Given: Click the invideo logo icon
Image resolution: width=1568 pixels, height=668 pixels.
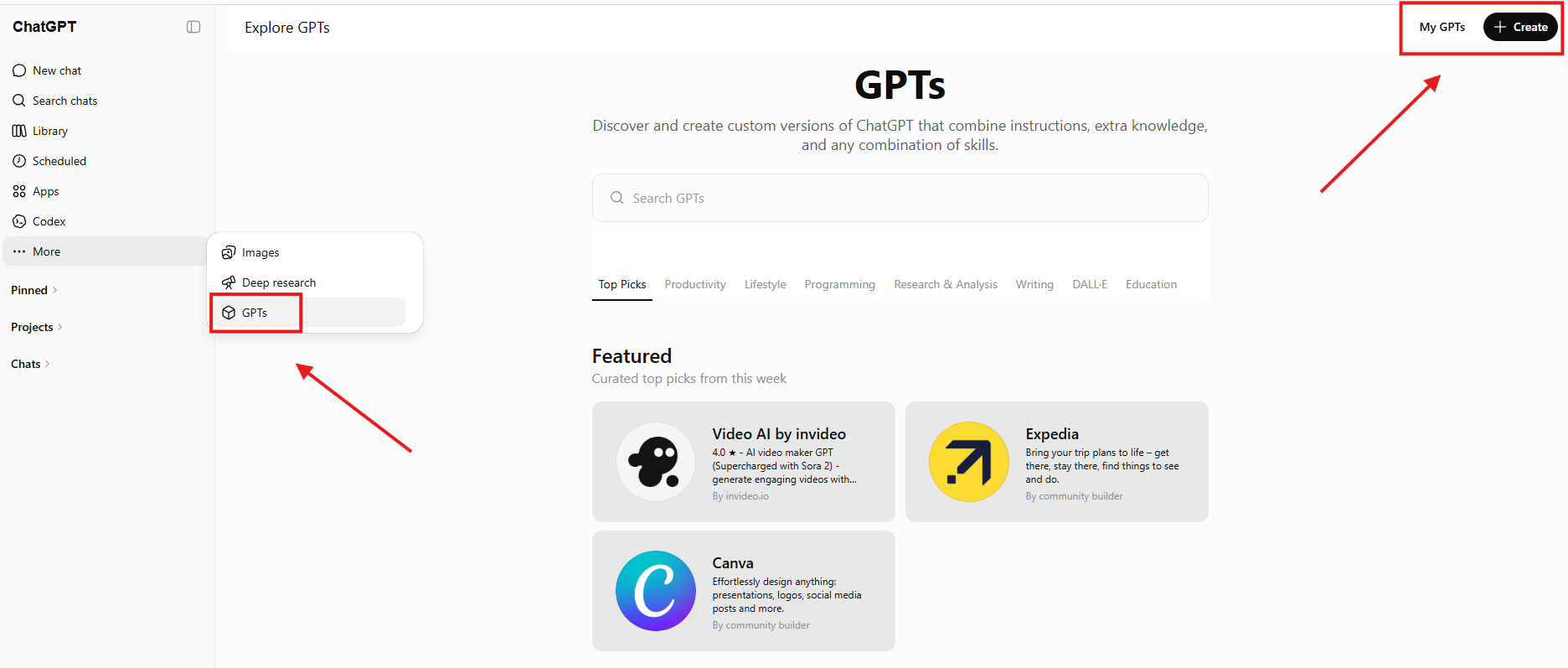Looking at the screenshot, I should pyautogui.click(x=656, y=462).
